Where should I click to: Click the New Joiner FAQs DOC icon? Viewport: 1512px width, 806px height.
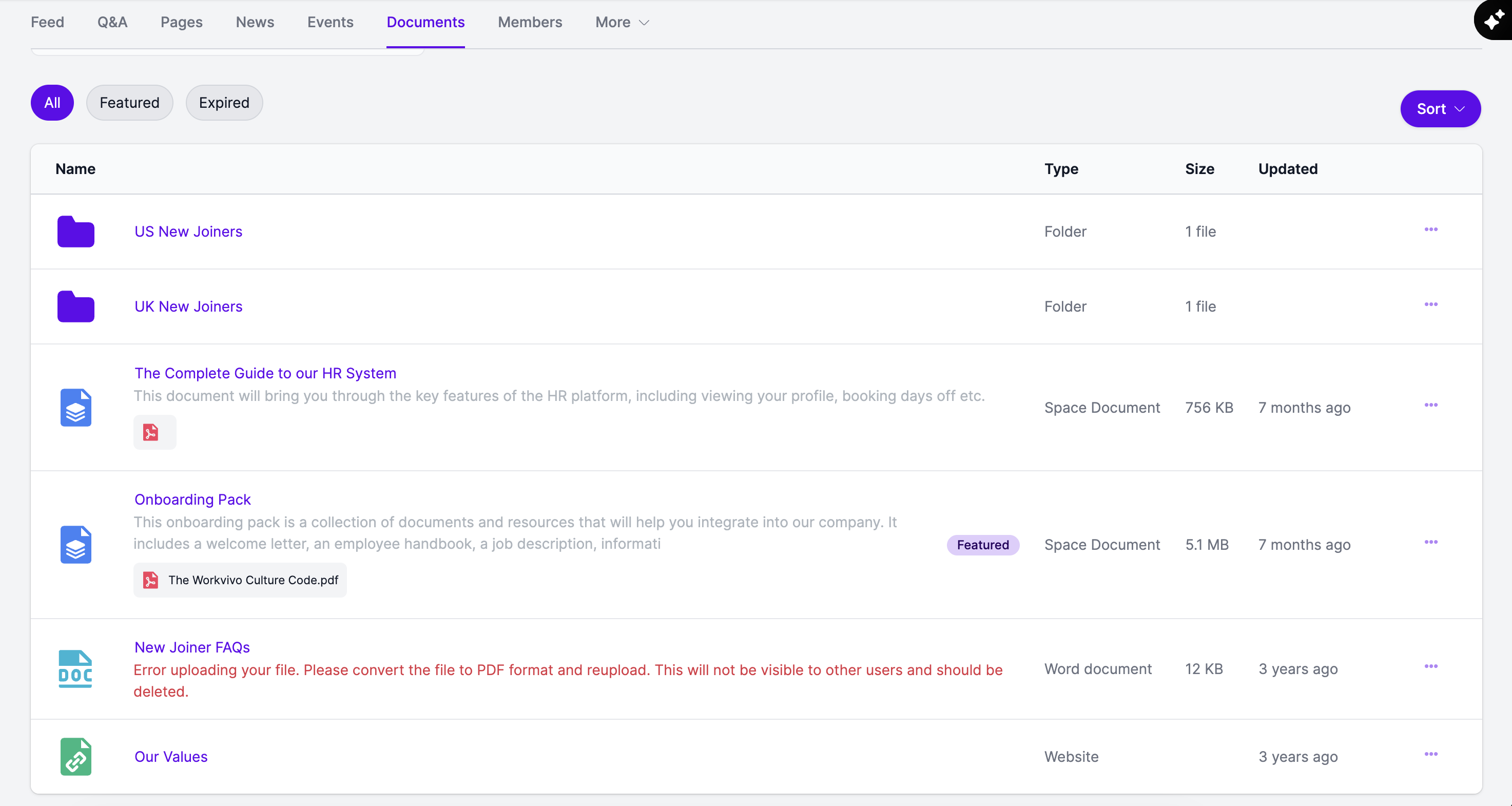(76, 668)
